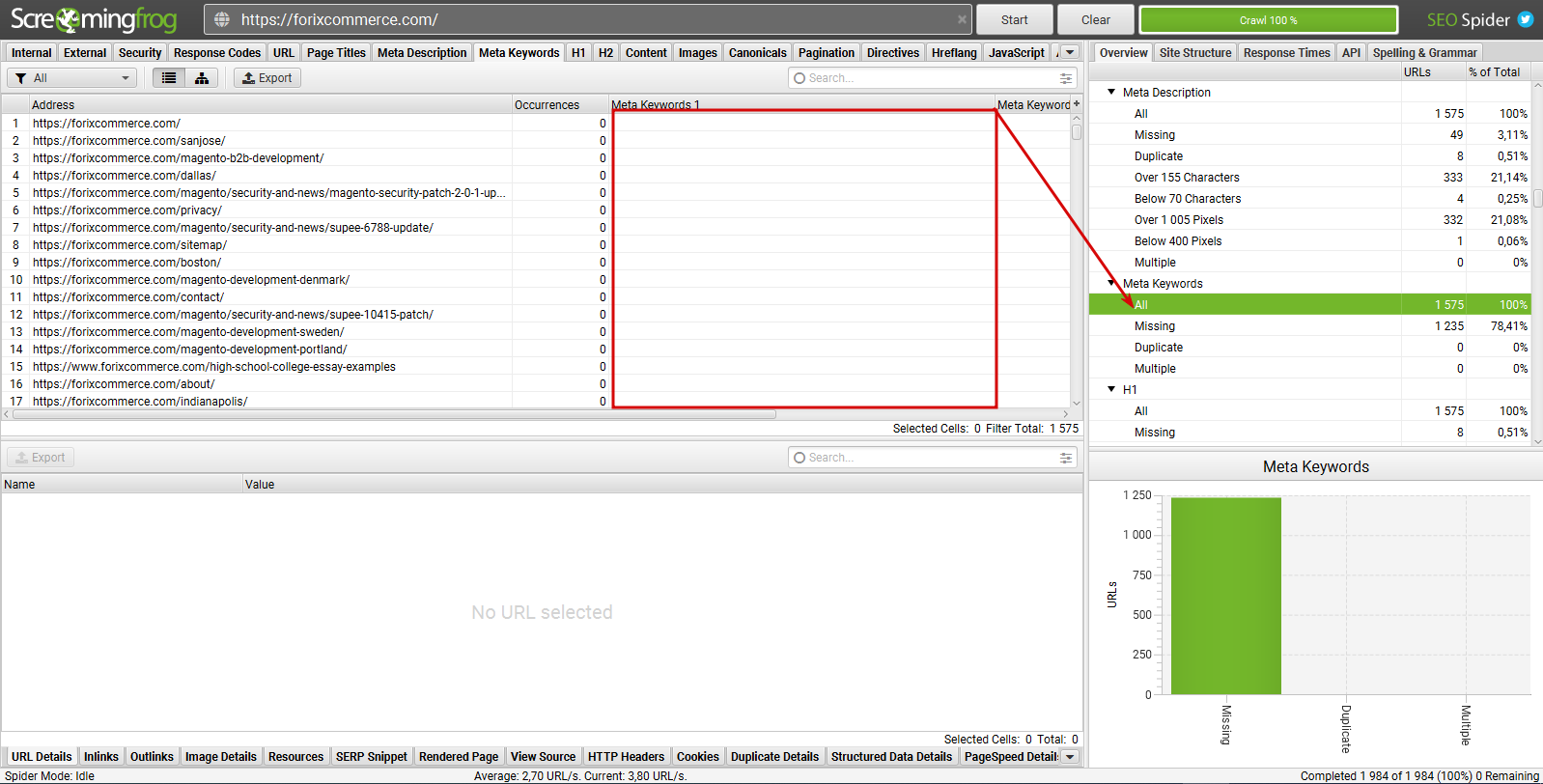The image size is (1543, 784).
Task: Switch to Hreflang tab
Action: [x=954, y=53]
